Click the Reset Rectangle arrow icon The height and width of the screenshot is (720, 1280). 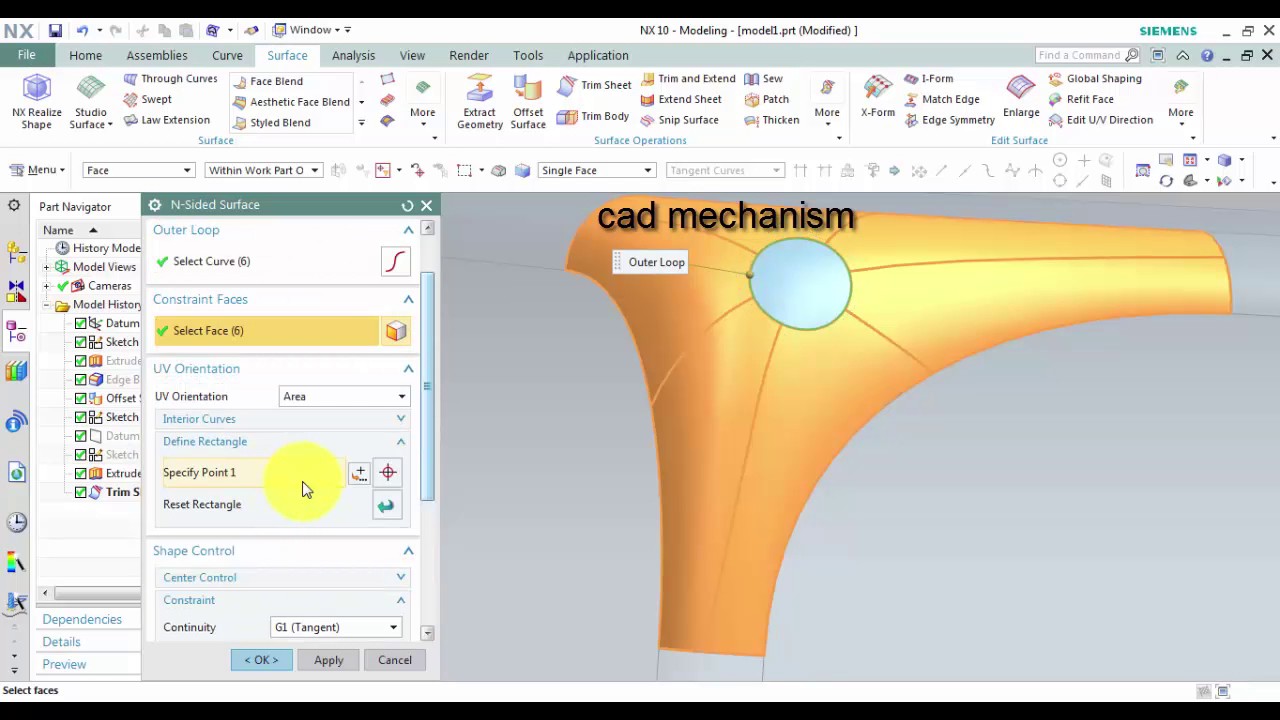pos(386,506)
